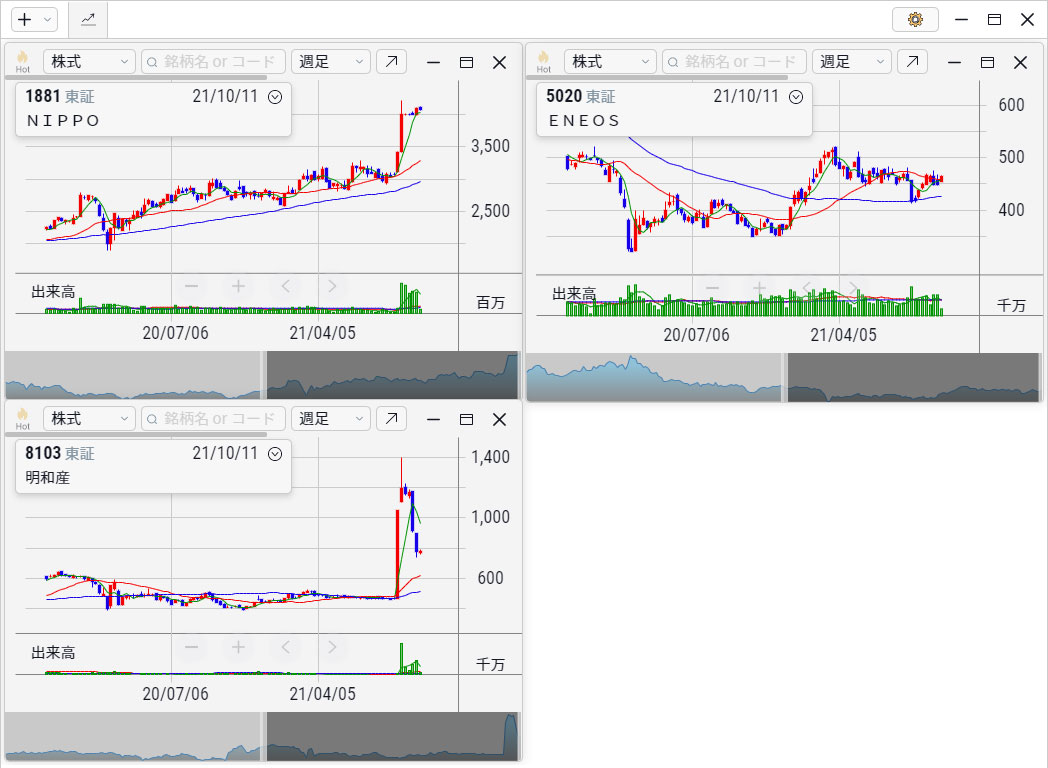Click Hot flame icon in NIPPO panel
The width and height of the screenshot is (1048, 768).
(x=23, y=61)
